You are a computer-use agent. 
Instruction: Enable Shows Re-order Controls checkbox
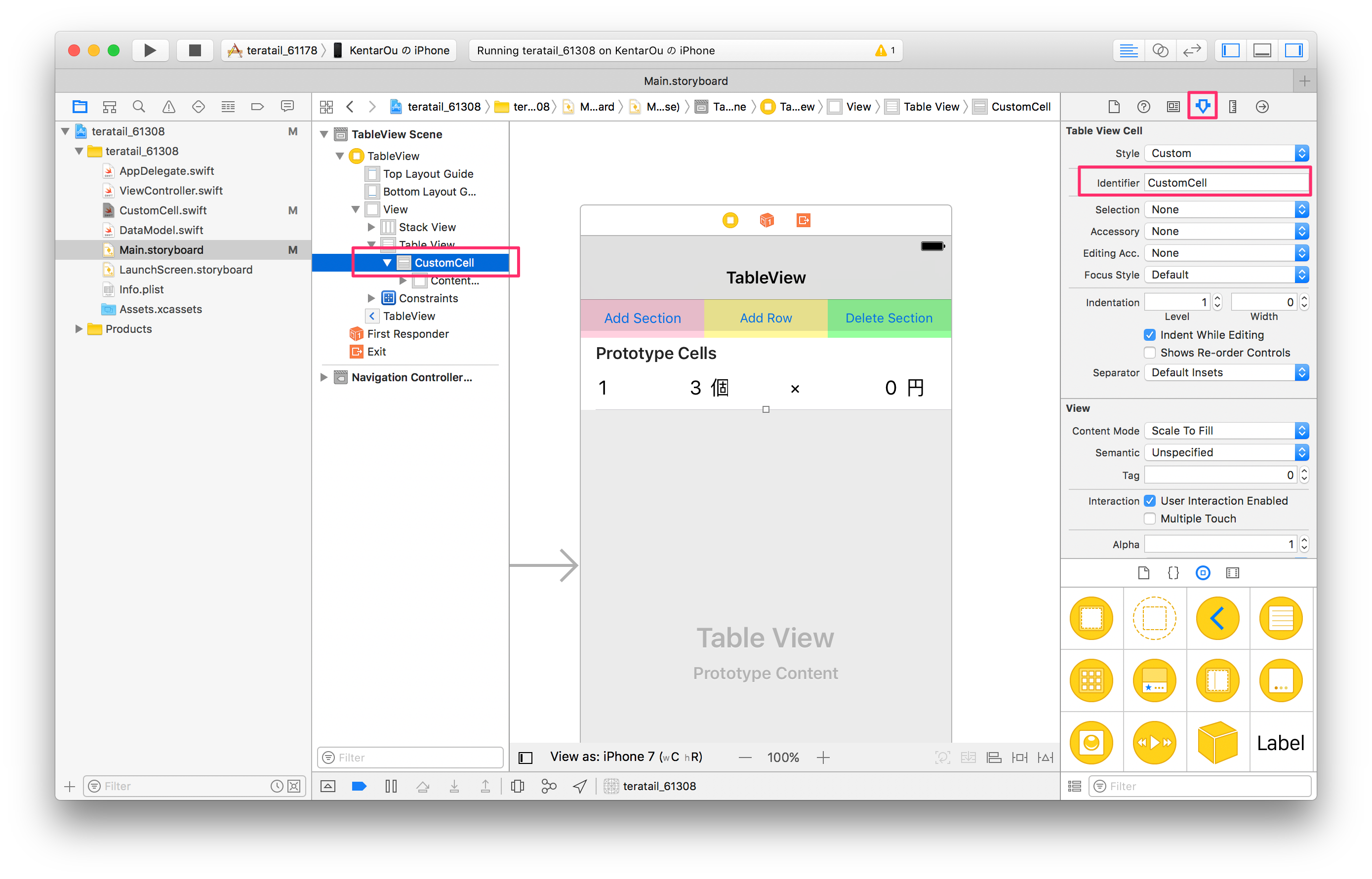[x=1150, y=352]
